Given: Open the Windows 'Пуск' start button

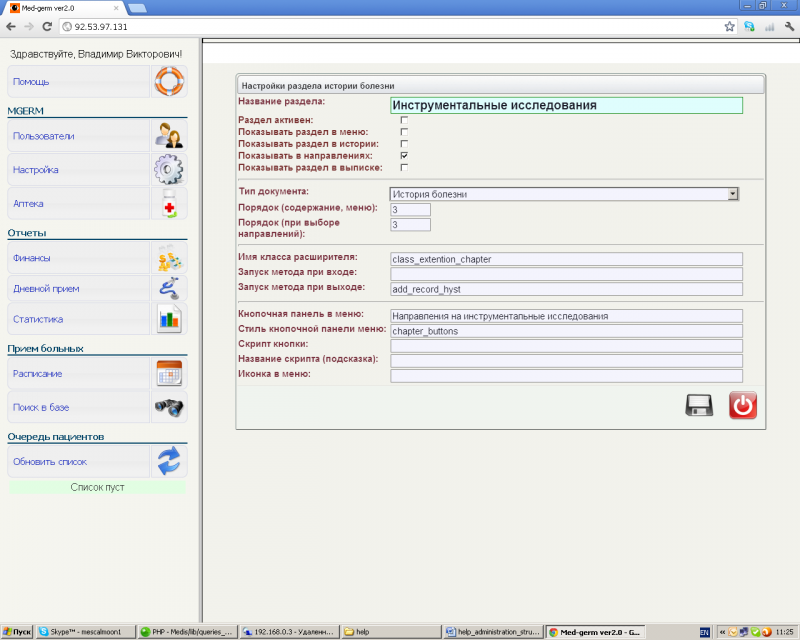Looking at the screenshot, I should [18, 632].
